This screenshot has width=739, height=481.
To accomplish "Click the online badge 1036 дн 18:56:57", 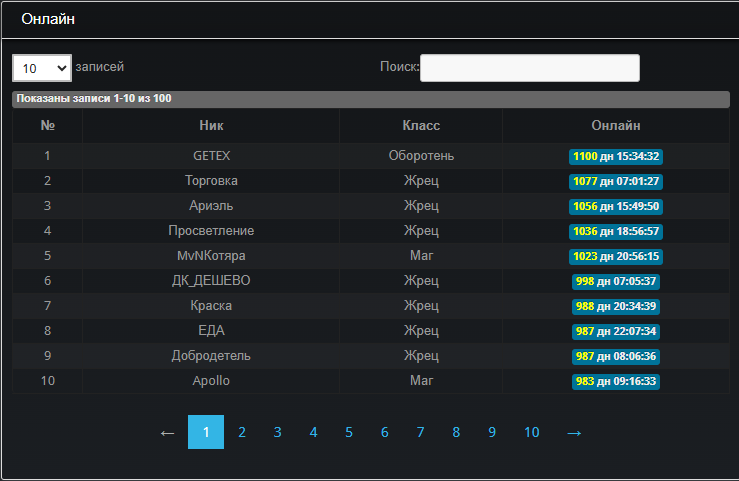I will pyautogui.click(x=616, y=231).
